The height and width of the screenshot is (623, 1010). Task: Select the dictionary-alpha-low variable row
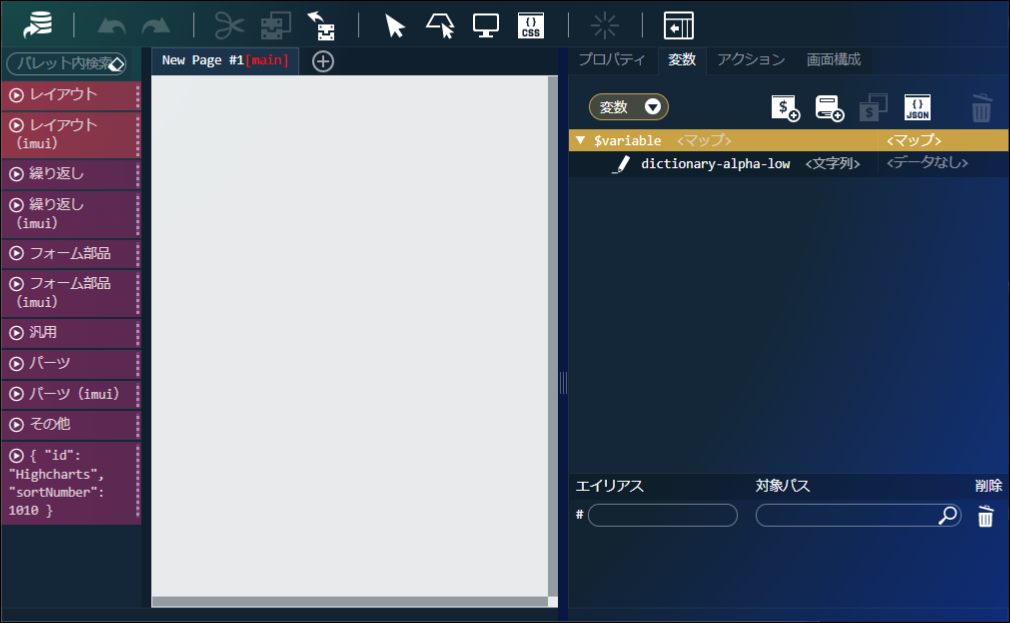789,164
